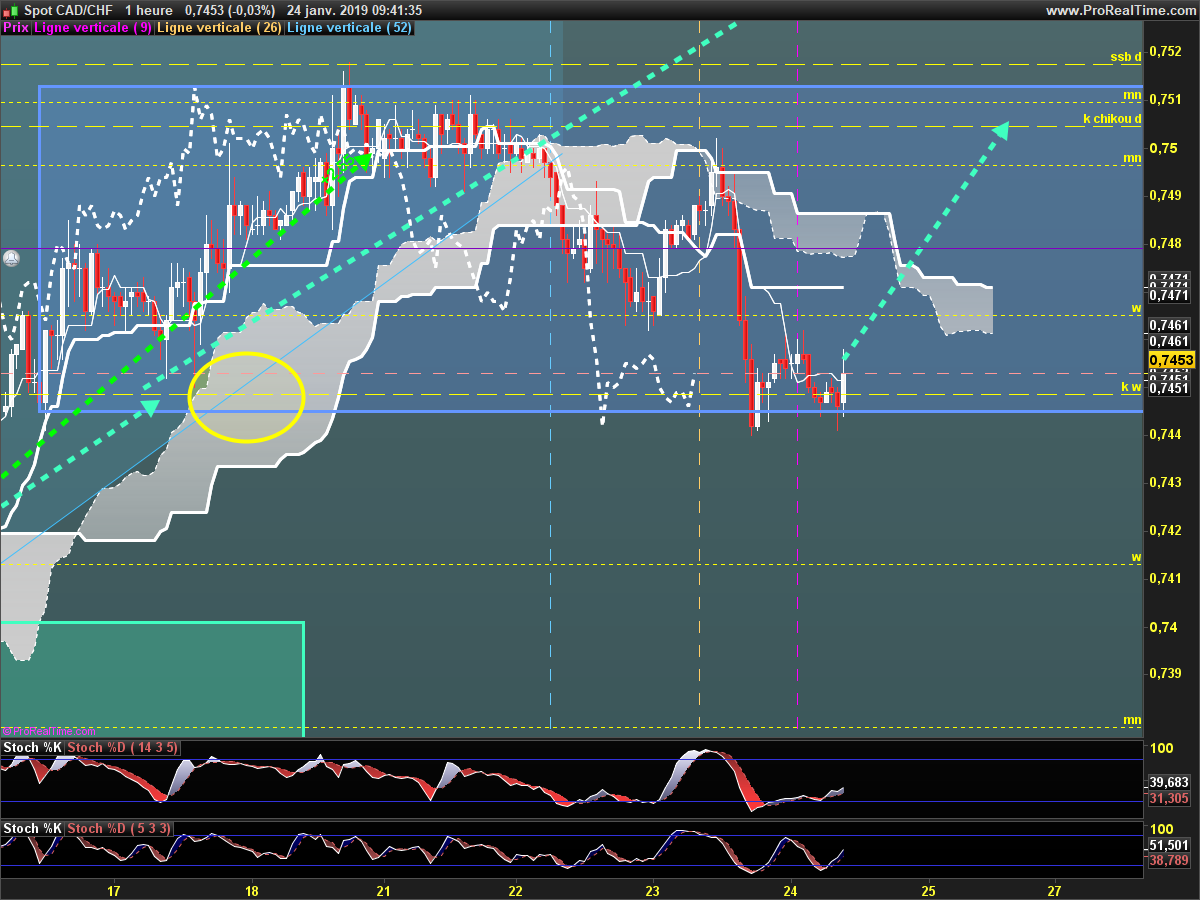
Task: Click the candlestick chart icon beside Spot CAD/CHF
Action: click(10, 10)
